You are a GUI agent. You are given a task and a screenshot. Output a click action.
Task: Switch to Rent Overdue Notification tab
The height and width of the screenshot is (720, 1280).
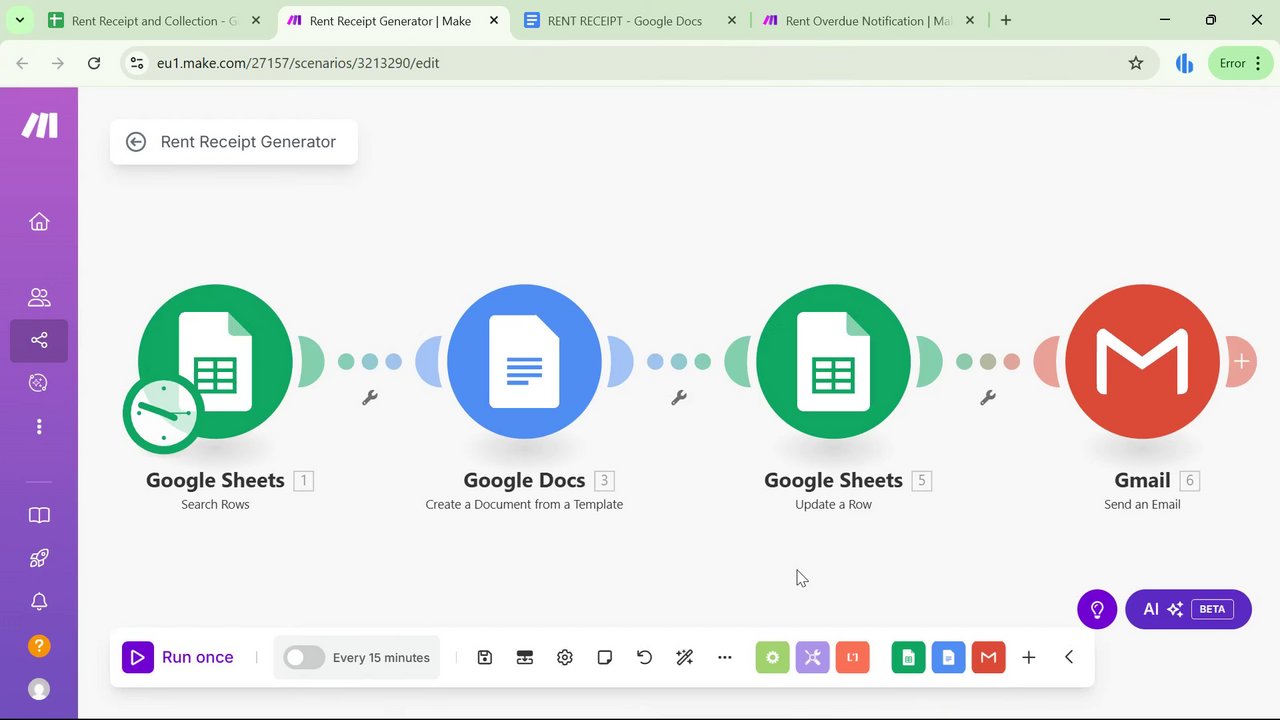pyautogui.click(x=867, y=20)
